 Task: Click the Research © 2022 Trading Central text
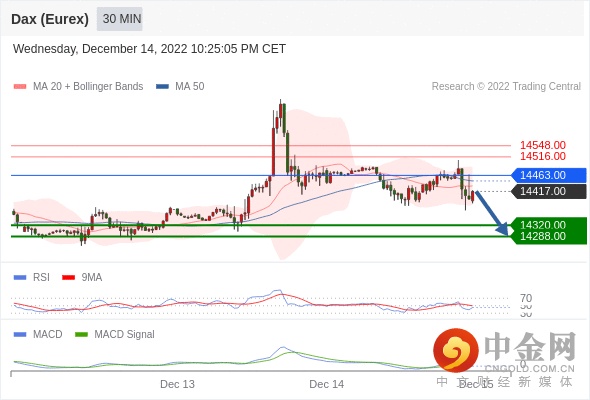(506, 87)
